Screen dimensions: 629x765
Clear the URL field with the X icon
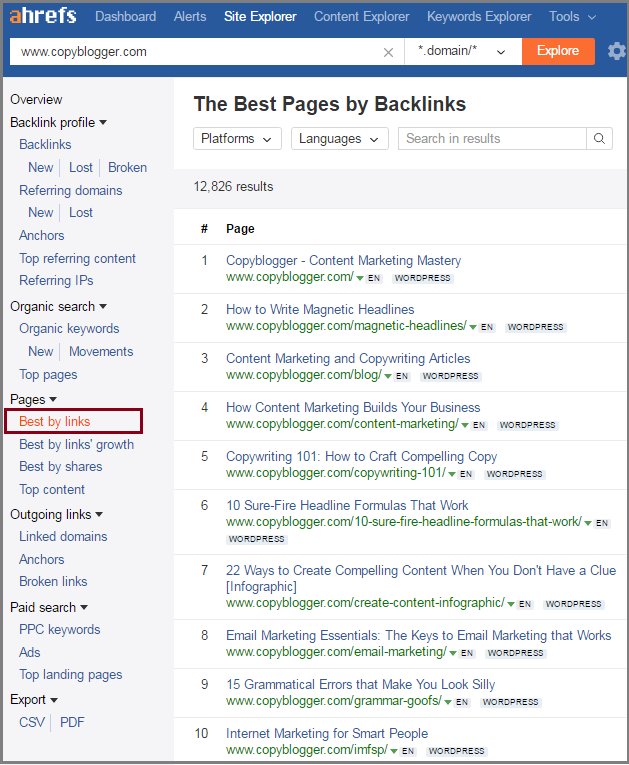coord(389,52)
